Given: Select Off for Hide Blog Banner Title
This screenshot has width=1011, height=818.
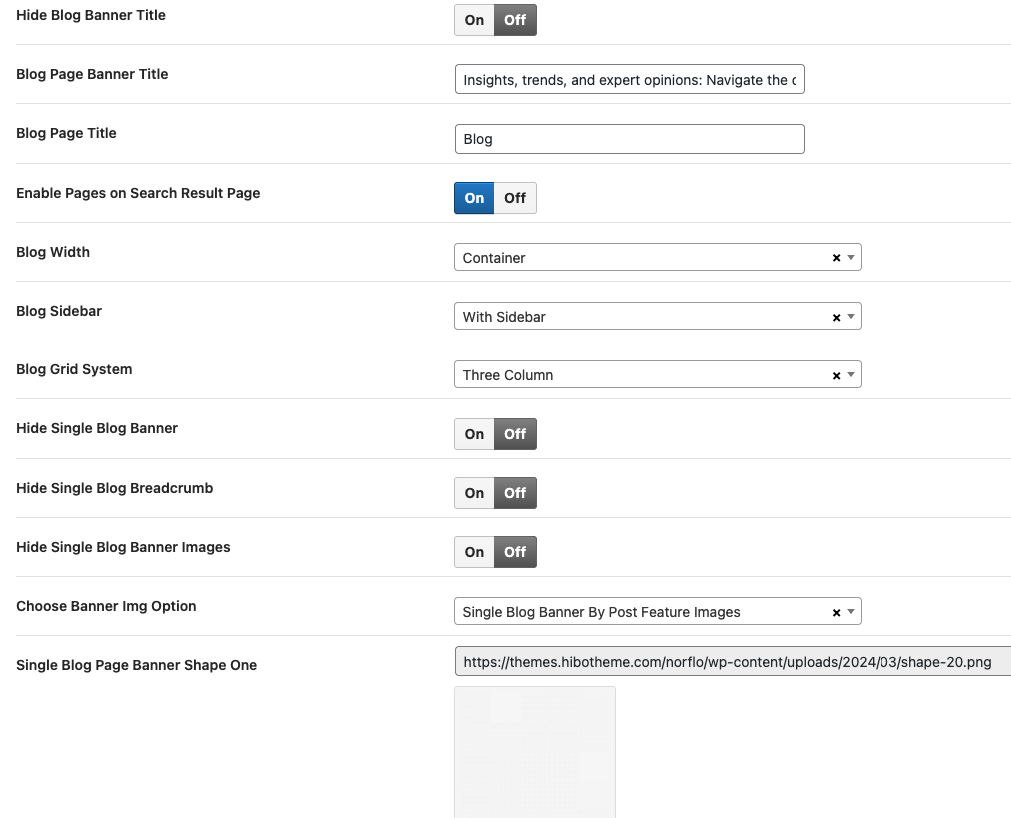Looking at the screenshot, I should tap(515, 20).
